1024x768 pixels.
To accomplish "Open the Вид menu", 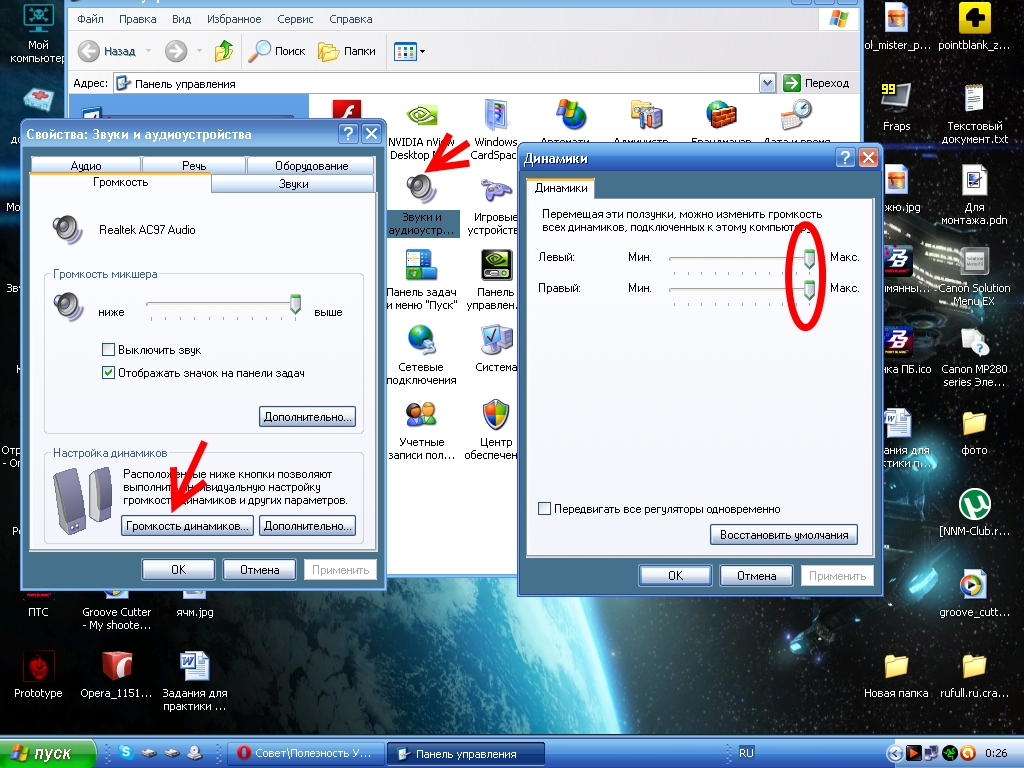I will (x=182, y=19).
